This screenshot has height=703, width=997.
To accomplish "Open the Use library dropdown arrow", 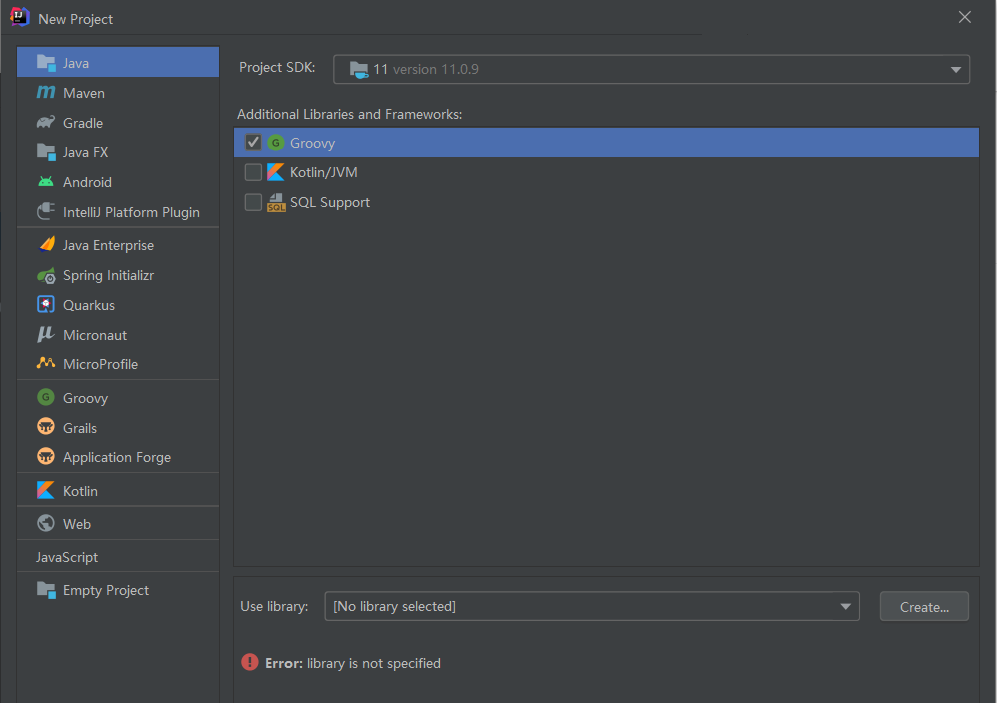I will [x=846, y=606].
